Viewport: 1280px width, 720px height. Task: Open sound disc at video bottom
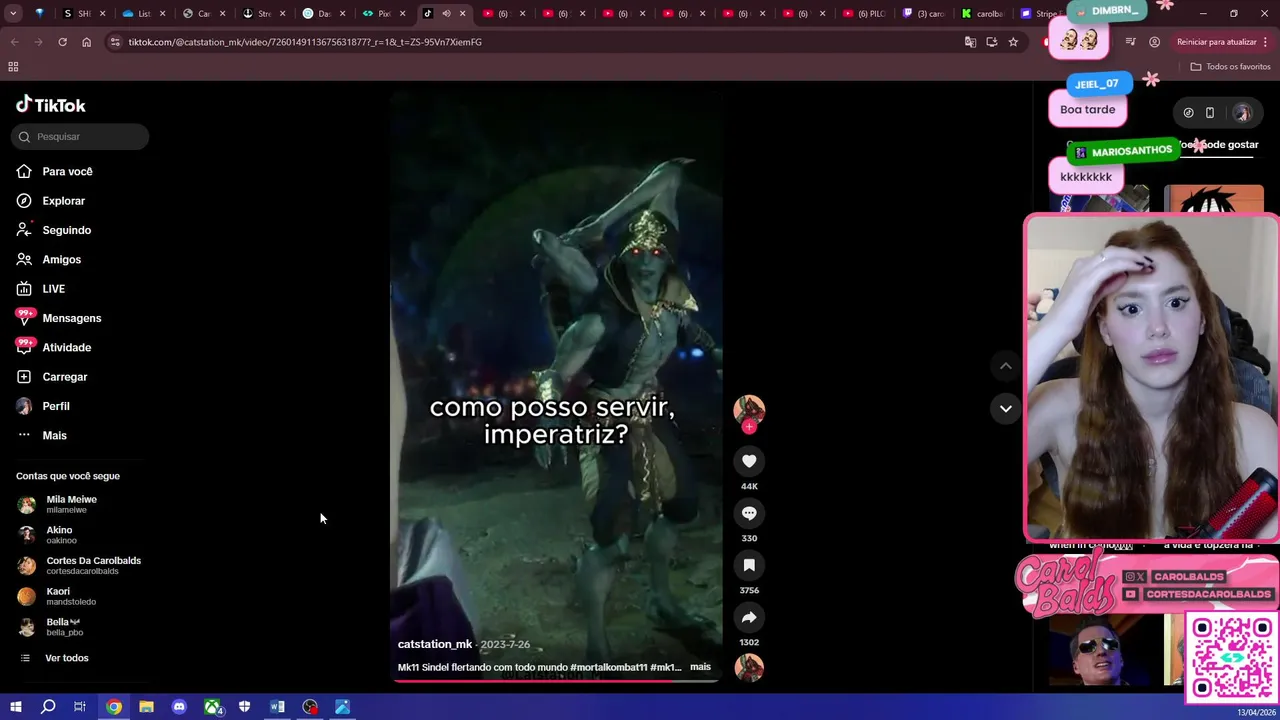(x=749, y=667)
